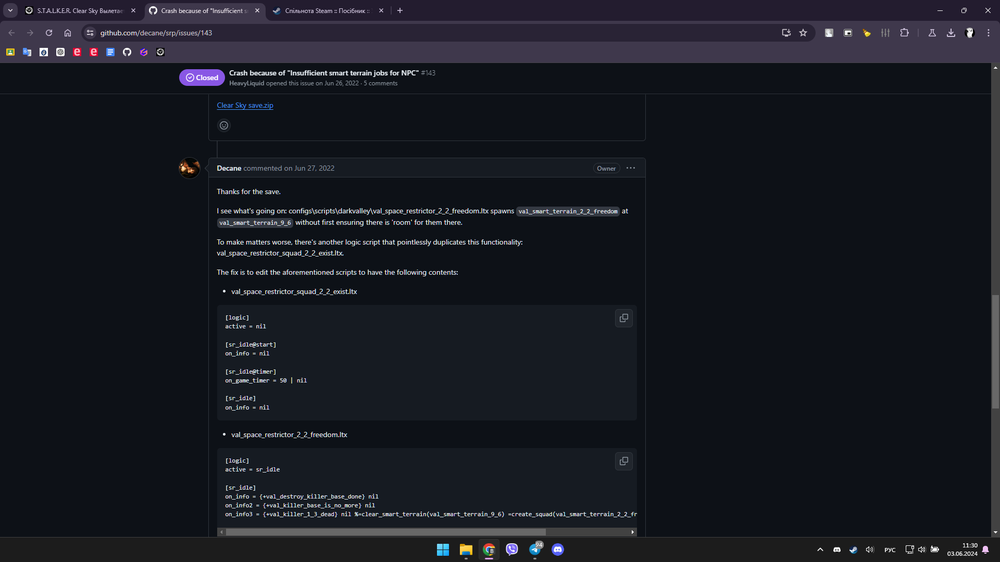Open the picture-in-picture extension icon
Screen dimensions: 1000x562
848,33
